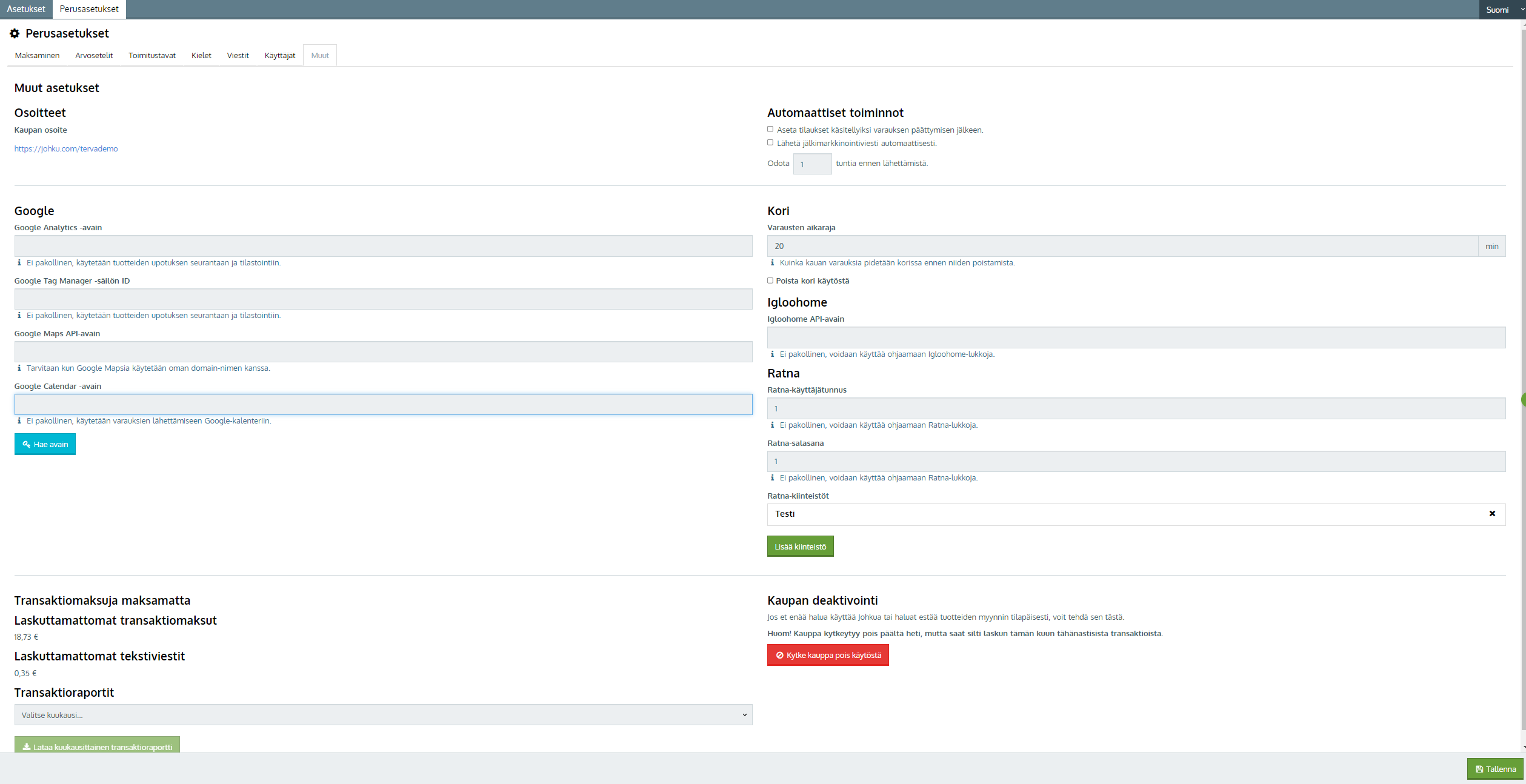The image size is (1526, 784).
Task: Click the Google Tag Manager -säilön ID field
Action: click(383, 299)
